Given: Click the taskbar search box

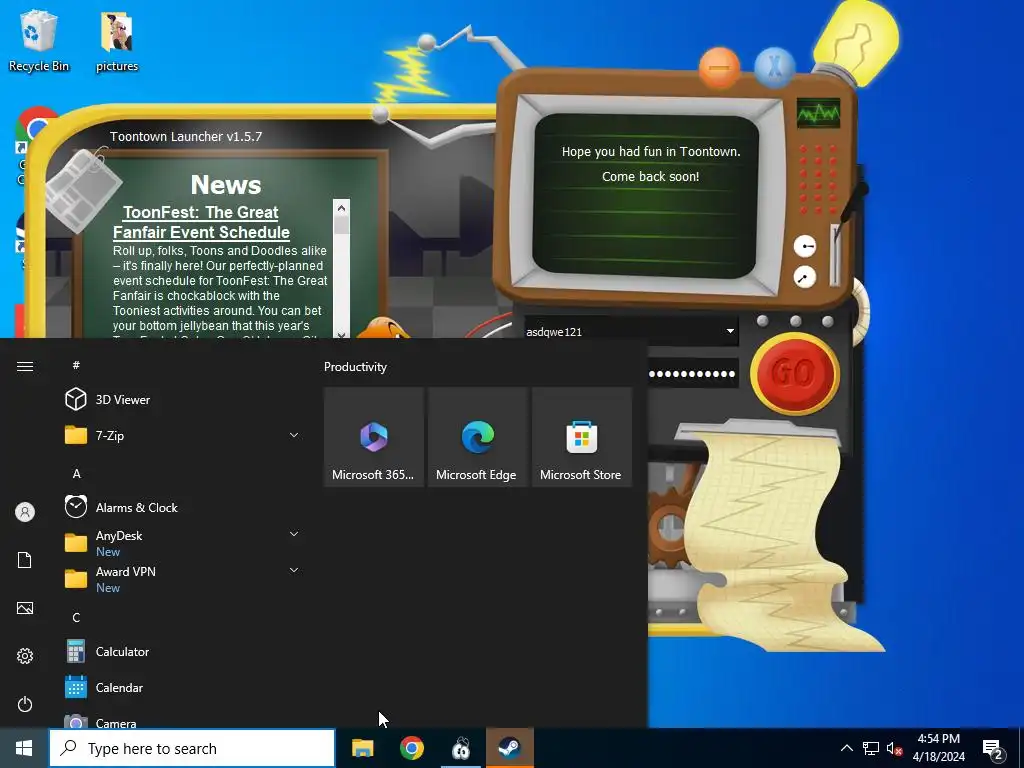Looking at the screenshot, I should point(192,748).
